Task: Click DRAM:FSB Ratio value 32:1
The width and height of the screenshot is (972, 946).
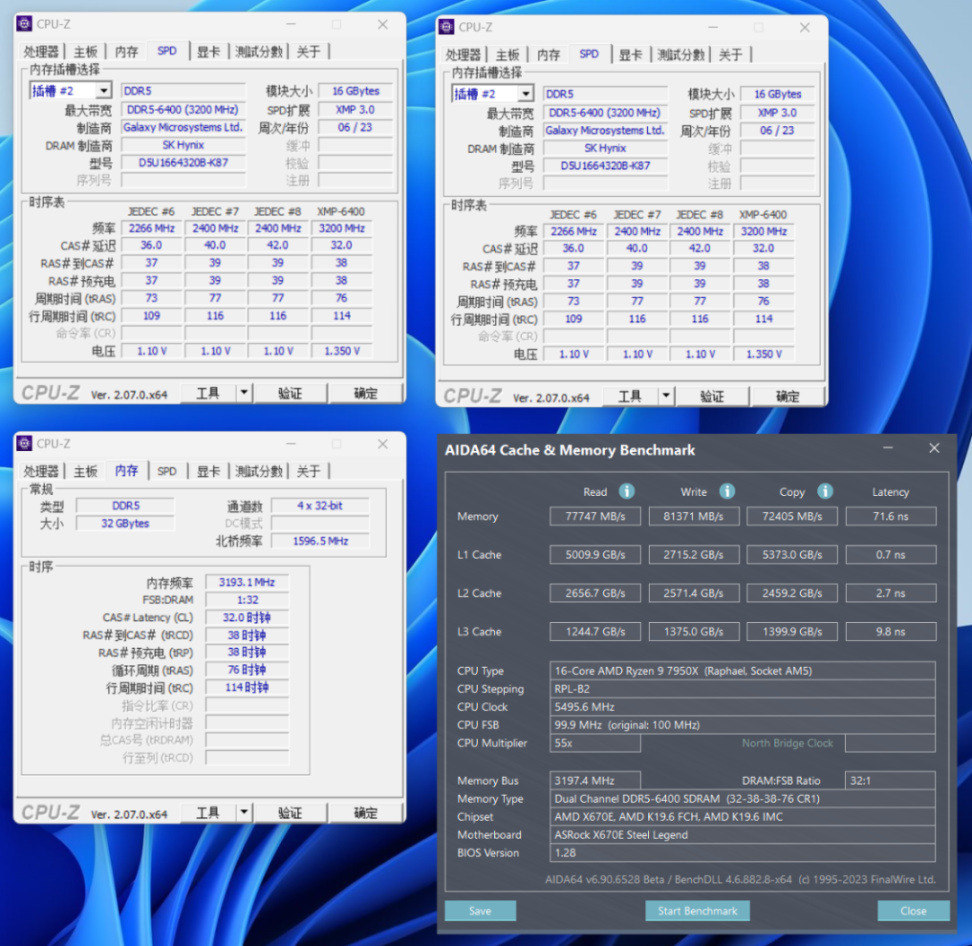Action: tap(890, 780)
